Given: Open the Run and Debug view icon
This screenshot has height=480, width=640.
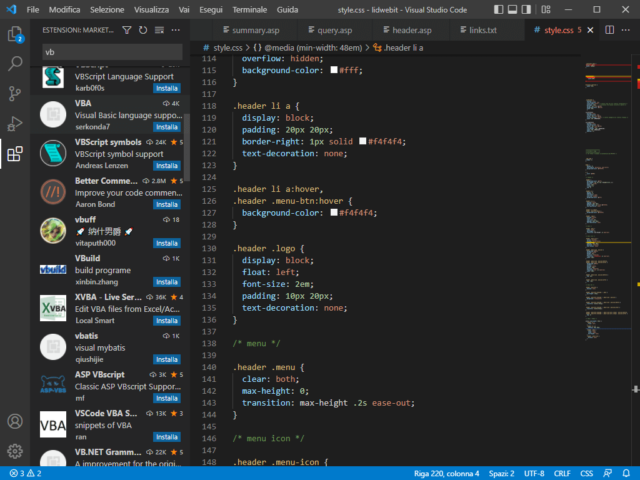Looking at the screenshot, I should click(x=15, y=123).
